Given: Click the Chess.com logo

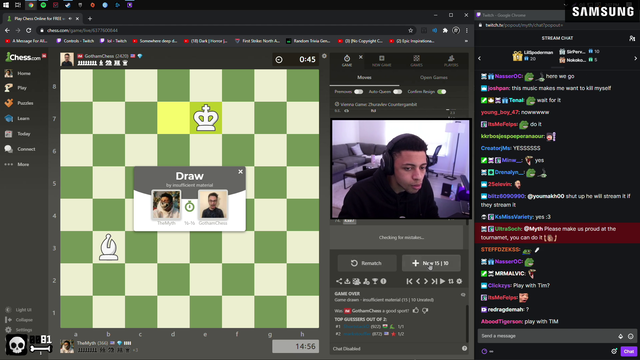Looking at the screenshot, I should [x=24, y=57].
